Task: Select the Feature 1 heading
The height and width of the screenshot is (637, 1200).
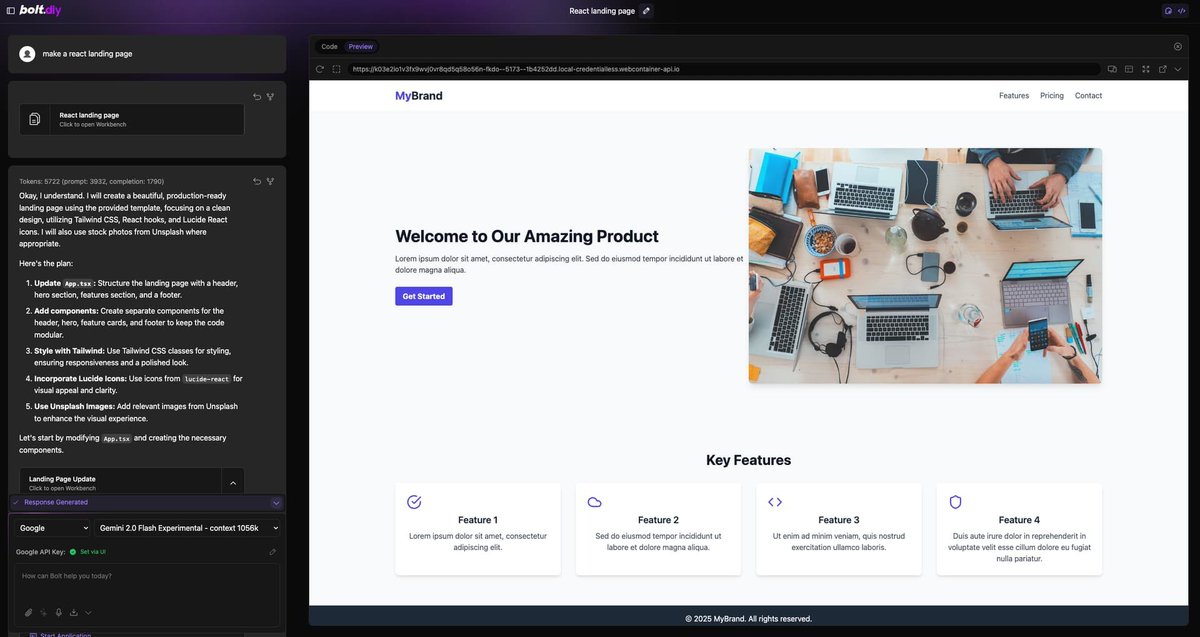Action: (478, 520)
